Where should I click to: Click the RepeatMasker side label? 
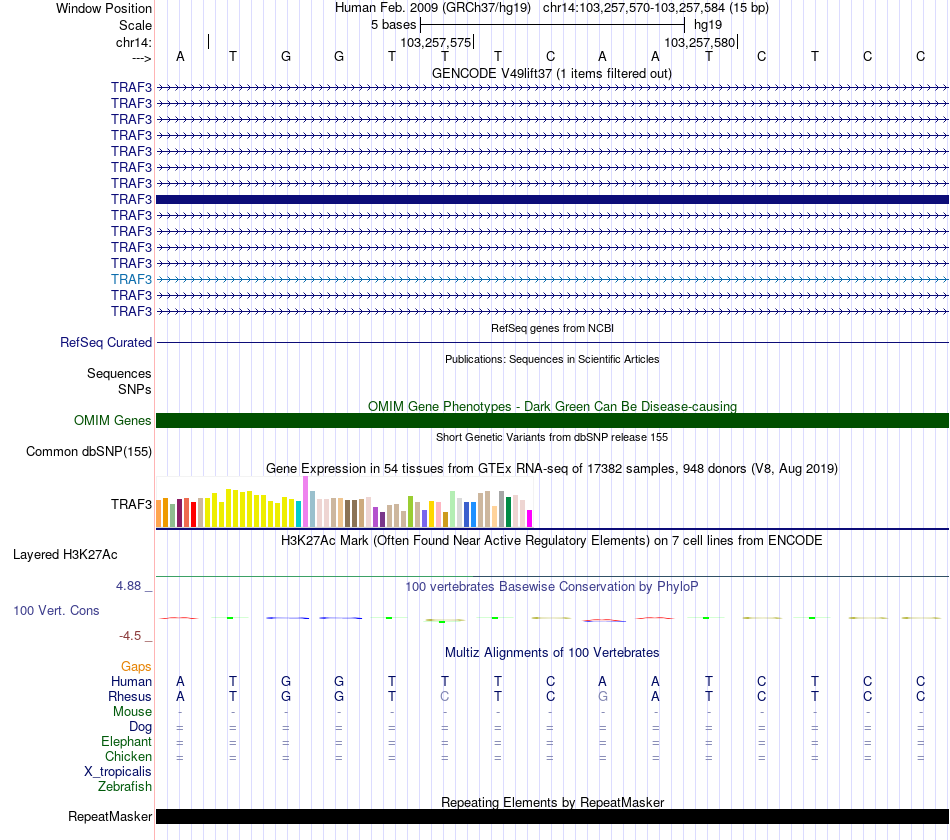(110, 817)
